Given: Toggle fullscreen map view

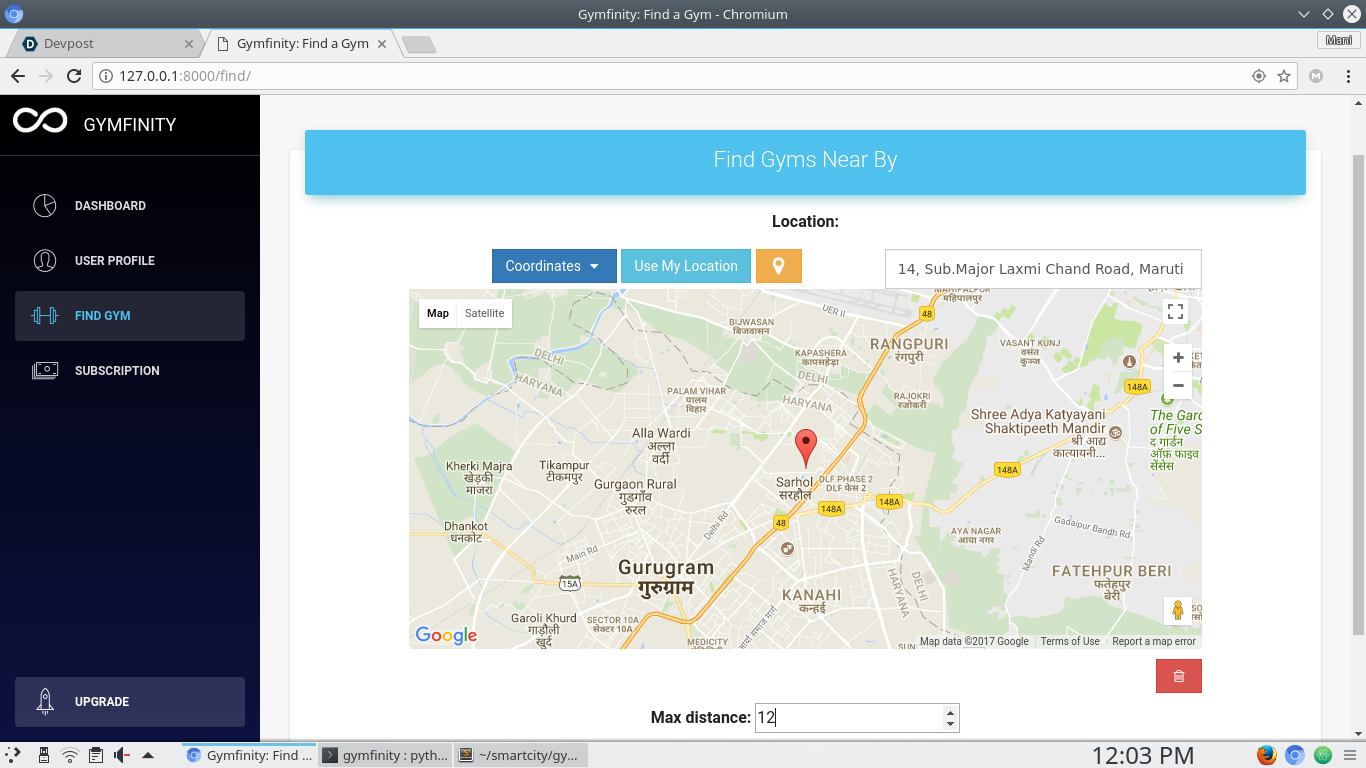Looking at the screenshot, I should click(x=1176, y=312).
